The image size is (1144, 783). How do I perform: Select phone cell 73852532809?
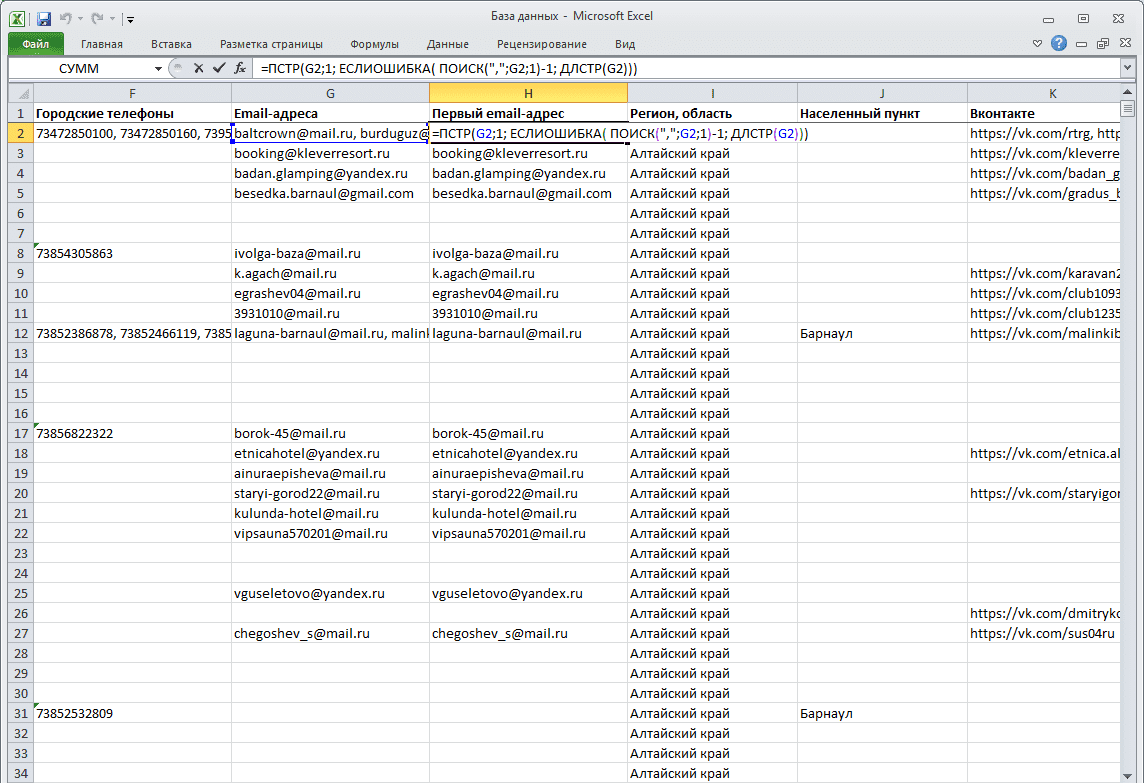[132, 714]
